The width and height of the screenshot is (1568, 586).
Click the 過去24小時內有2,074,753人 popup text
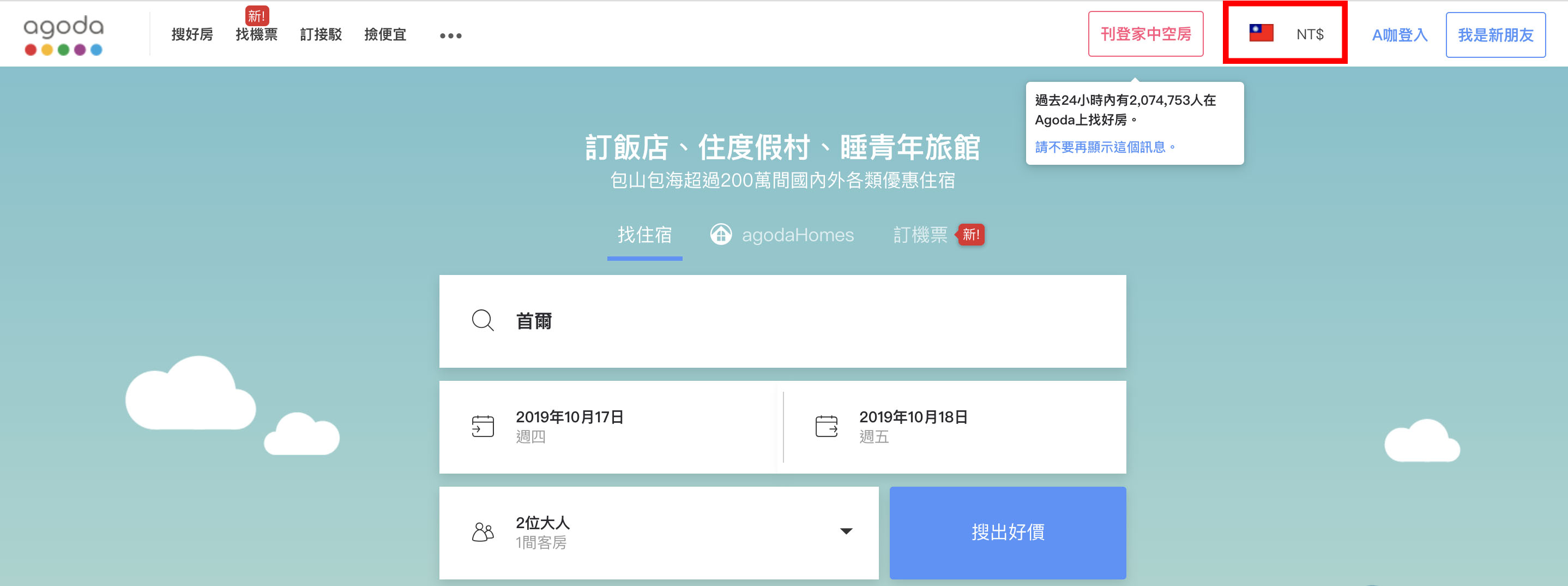pyautogui.click(x=1125, y=110)
